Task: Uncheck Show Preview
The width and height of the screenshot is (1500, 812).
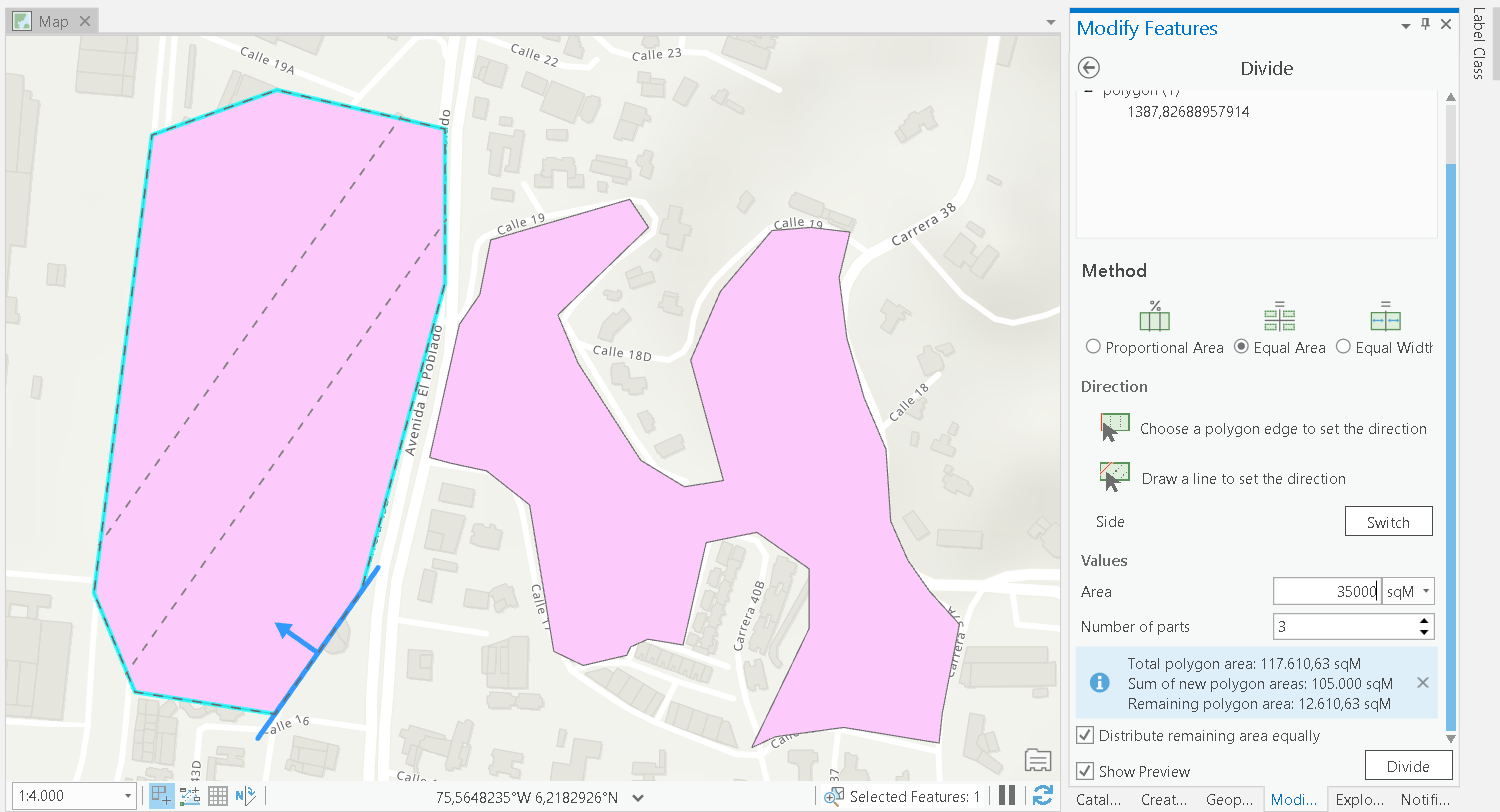Action: click(1086, 771)
